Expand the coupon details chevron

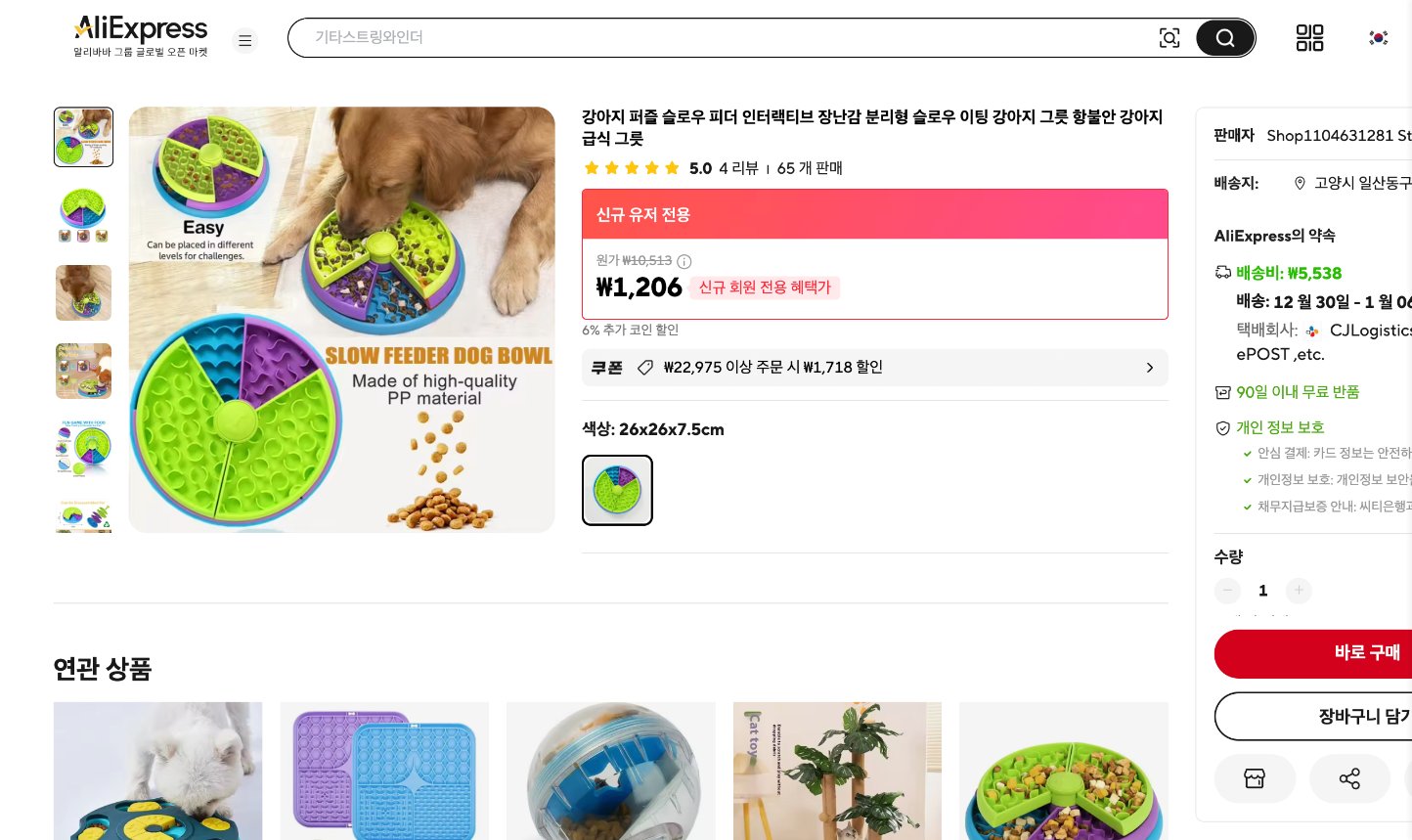coord(1150,368)
